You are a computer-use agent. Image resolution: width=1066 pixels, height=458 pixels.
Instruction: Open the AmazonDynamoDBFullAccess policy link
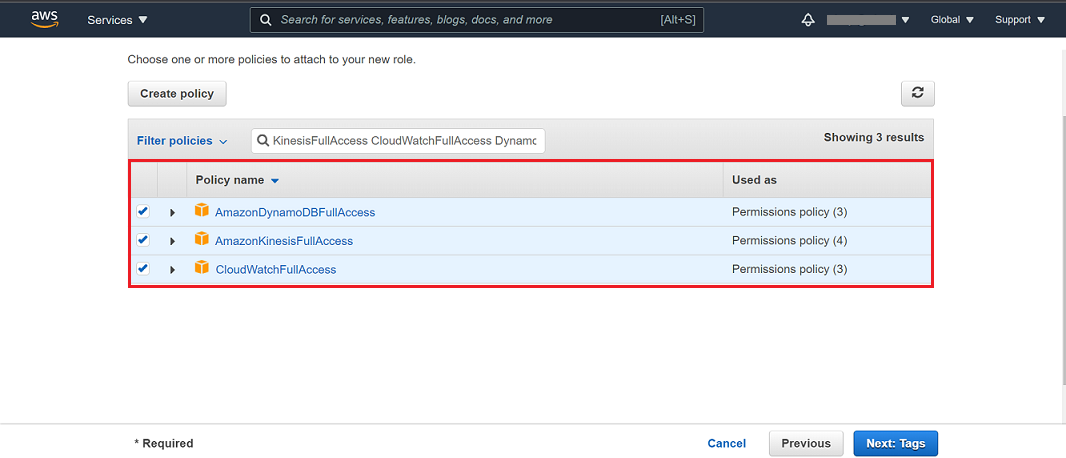point(295,212)
